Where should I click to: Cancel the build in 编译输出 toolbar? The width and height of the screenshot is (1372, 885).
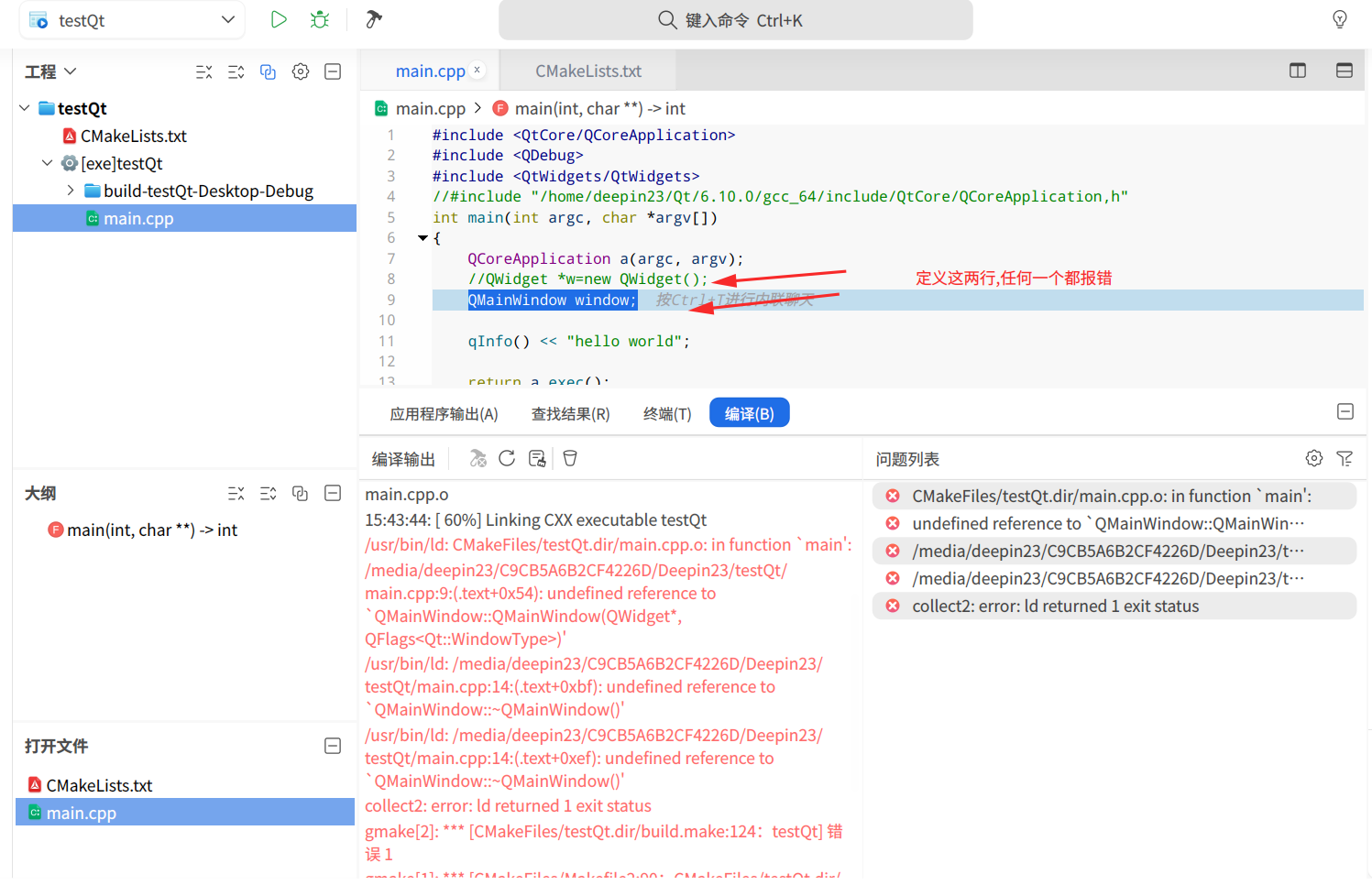pos(477,458)
